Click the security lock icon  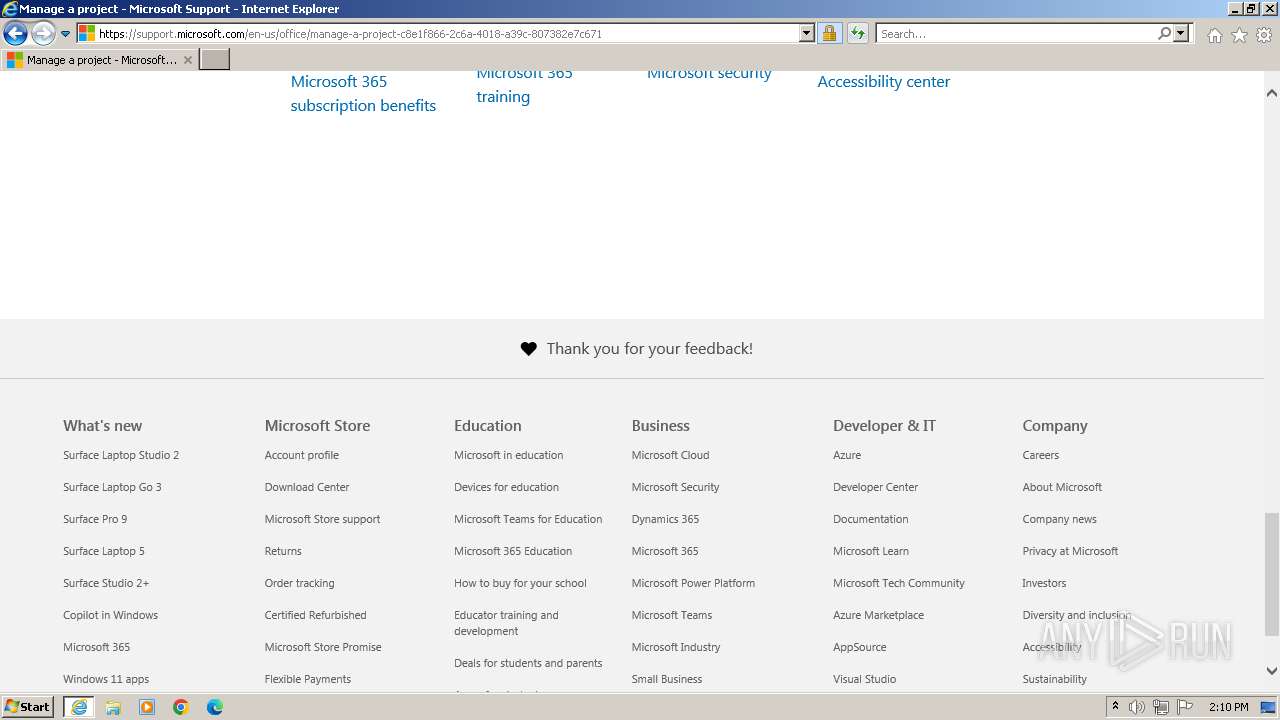click(829, 33)
